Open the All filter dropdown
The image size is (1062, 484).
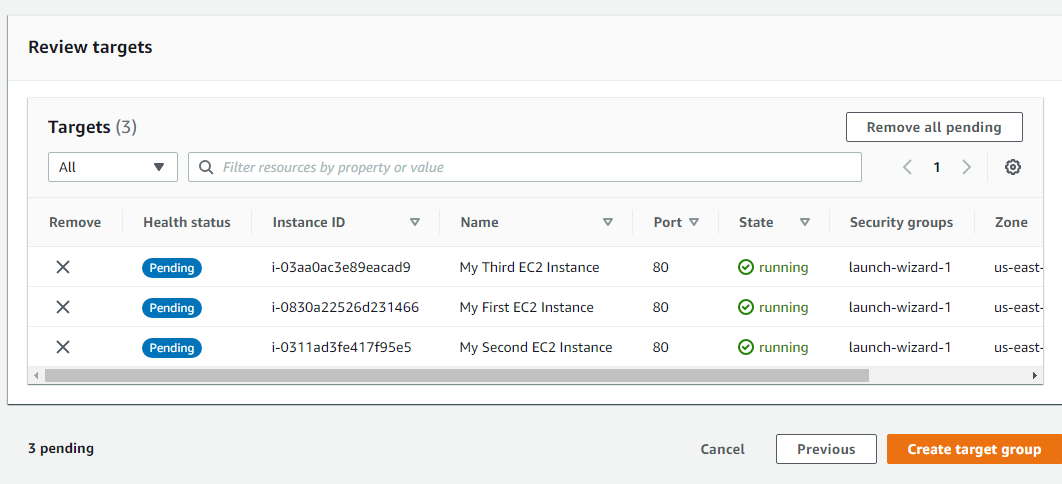point(113,167)
